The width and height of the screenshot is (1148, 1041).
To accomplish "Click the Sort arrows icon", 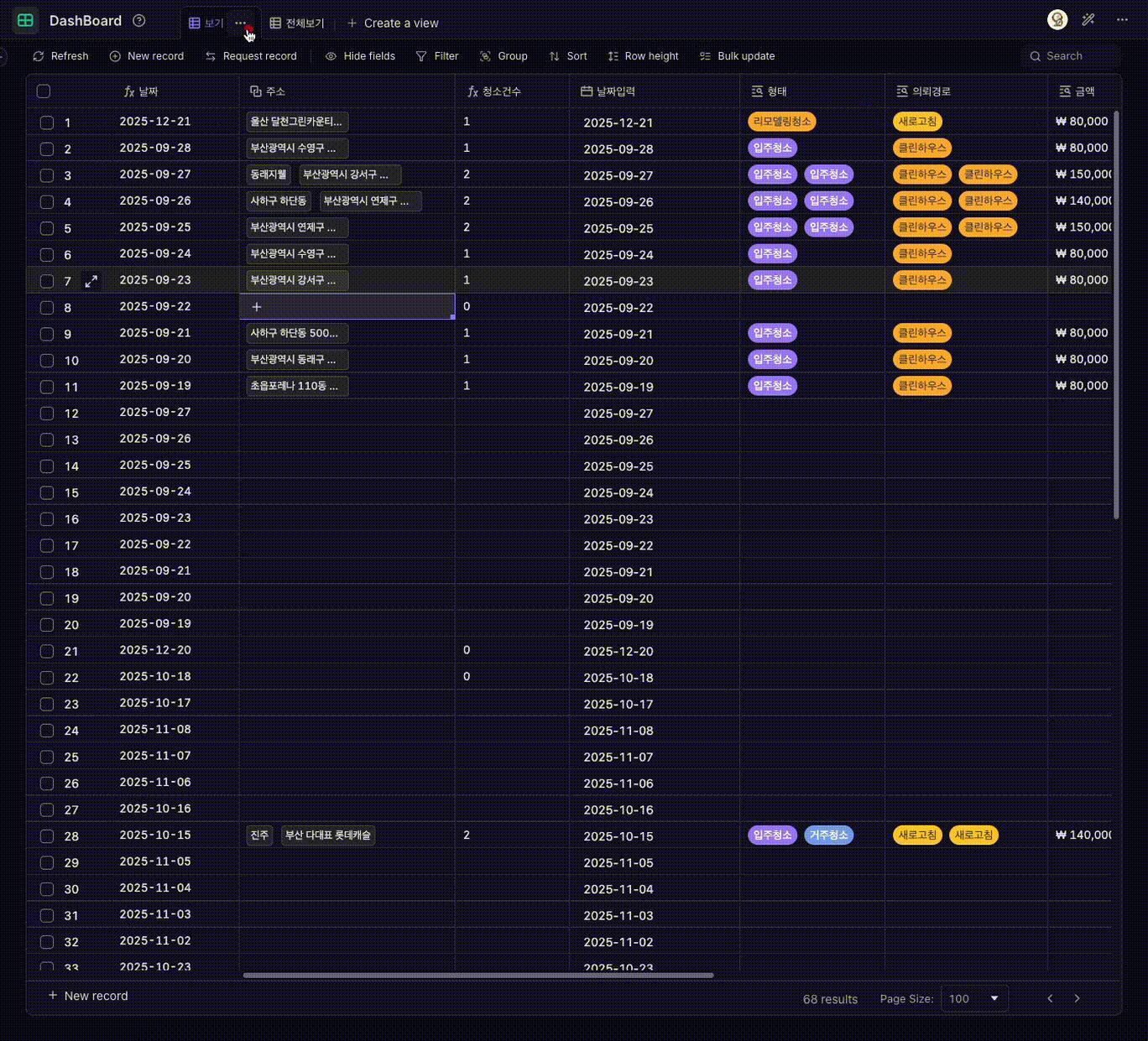I will pos(554,56).
